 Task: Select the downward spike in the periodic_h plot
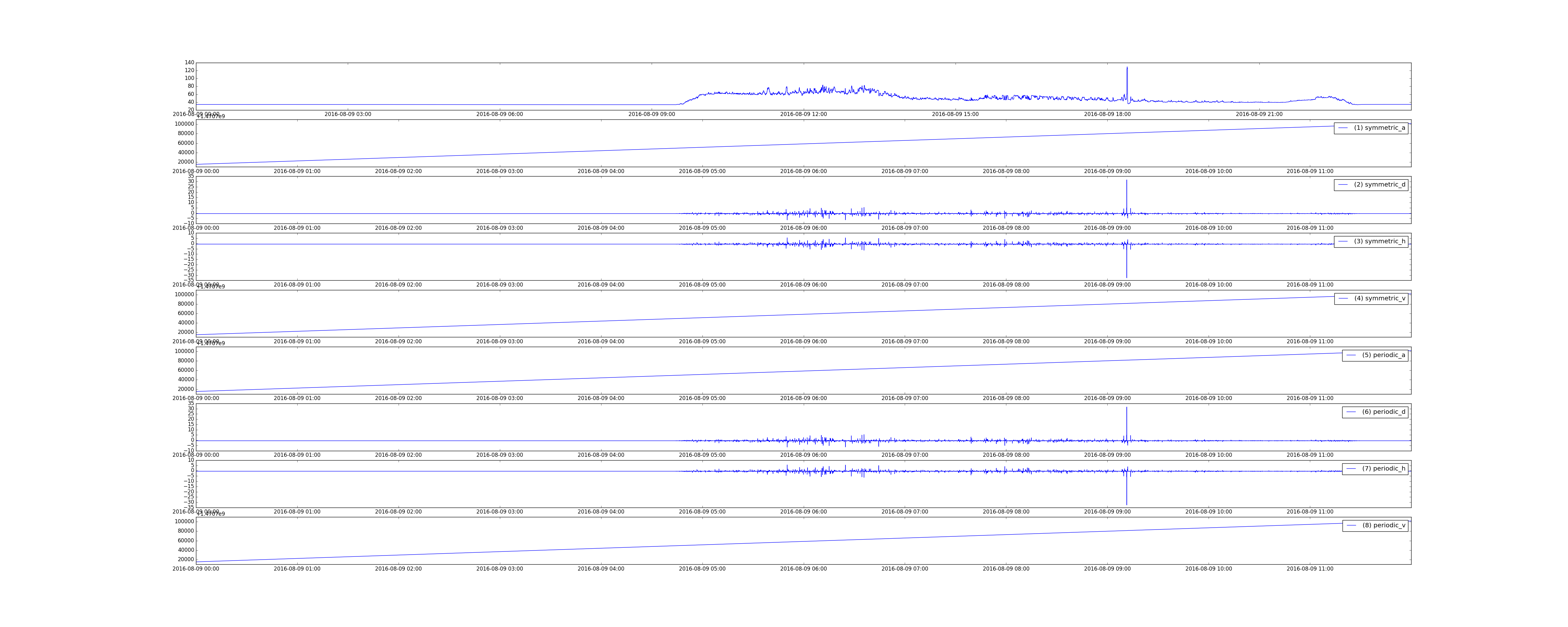[x=1127, y=487]
